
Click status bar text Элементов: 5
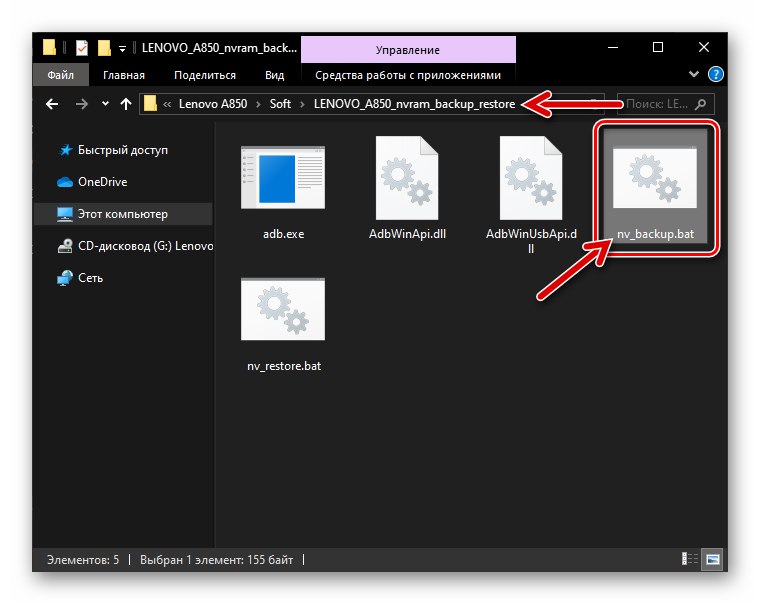[83, 560]
